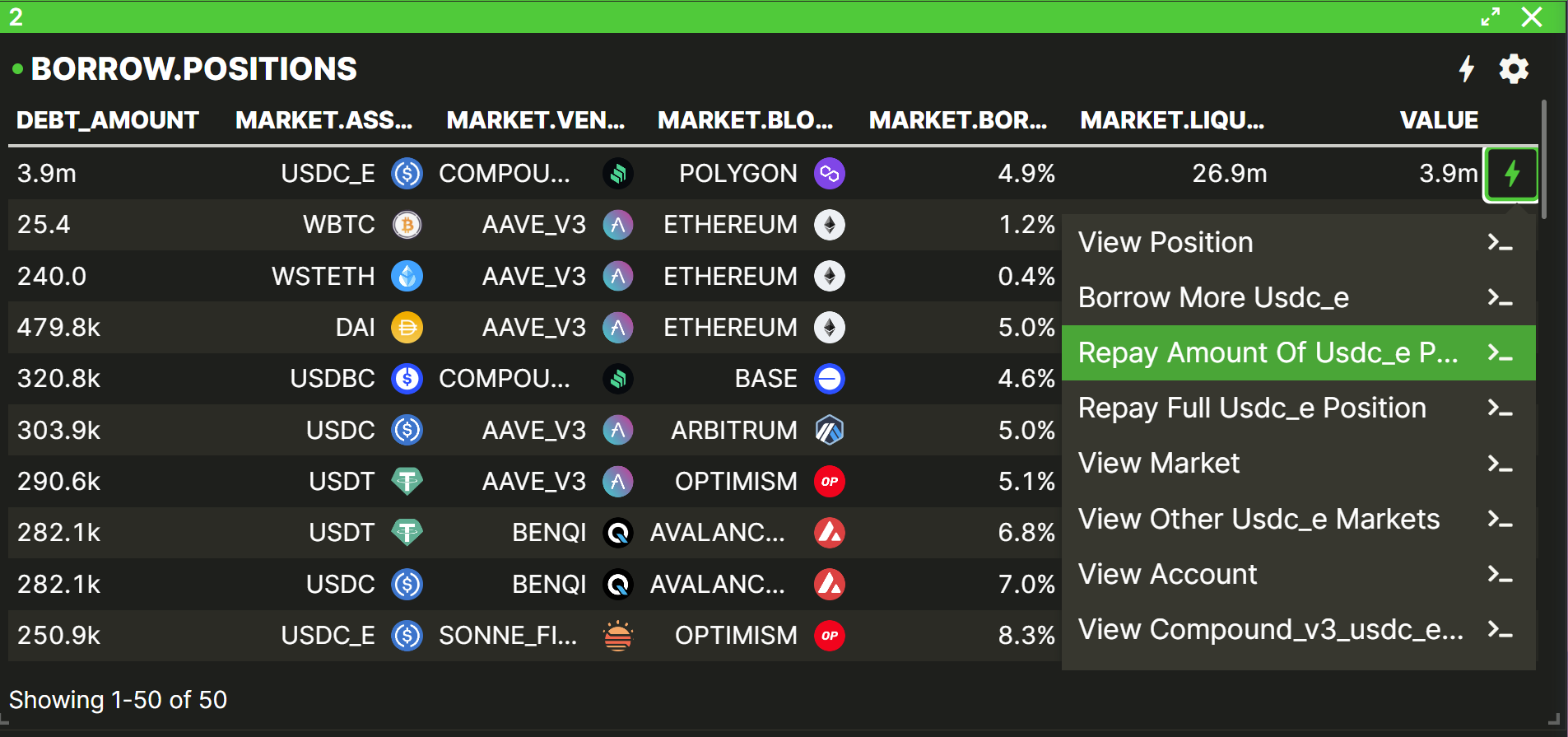This screenshot has height=737, width=1568.
Task: Click the WSTETH token icon
Action: [x=407, y=276]
